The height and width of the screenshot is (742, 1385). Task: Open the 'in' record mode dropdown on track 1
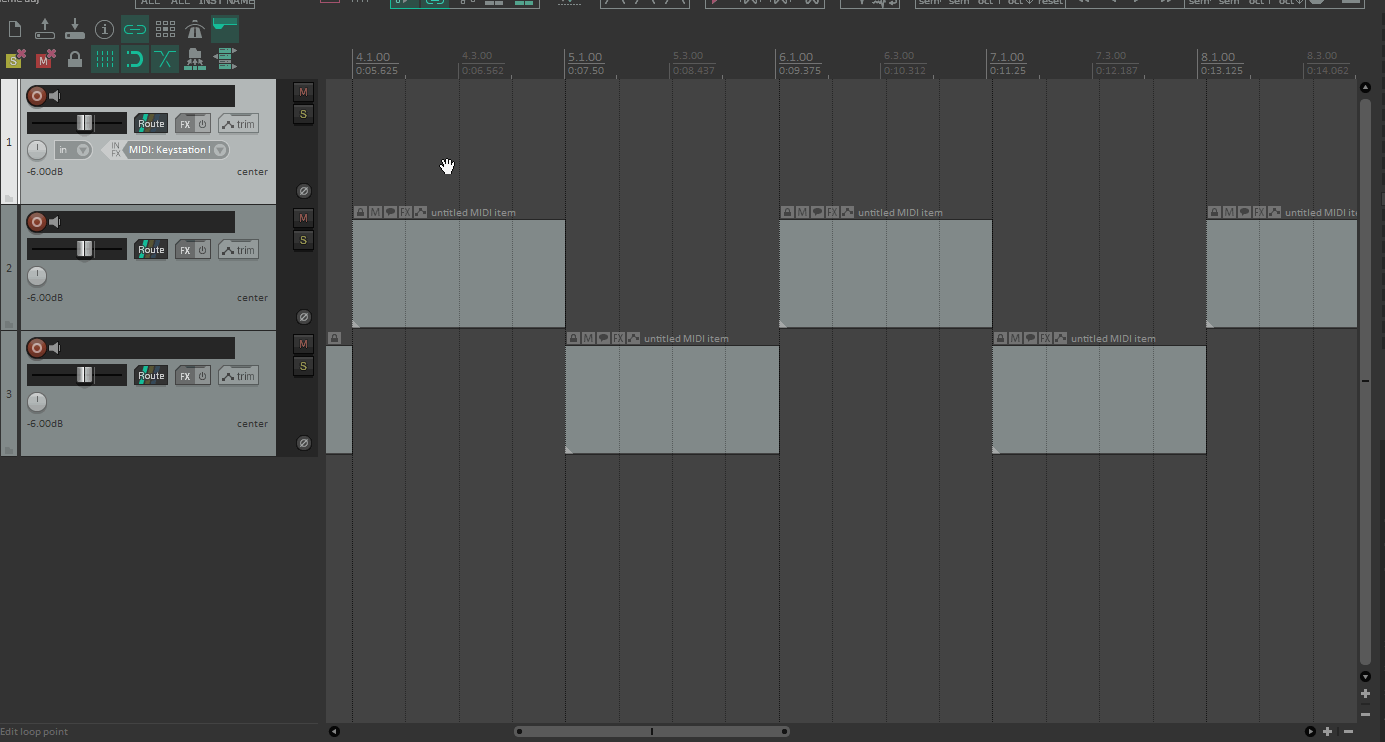(x=83, y=150)
